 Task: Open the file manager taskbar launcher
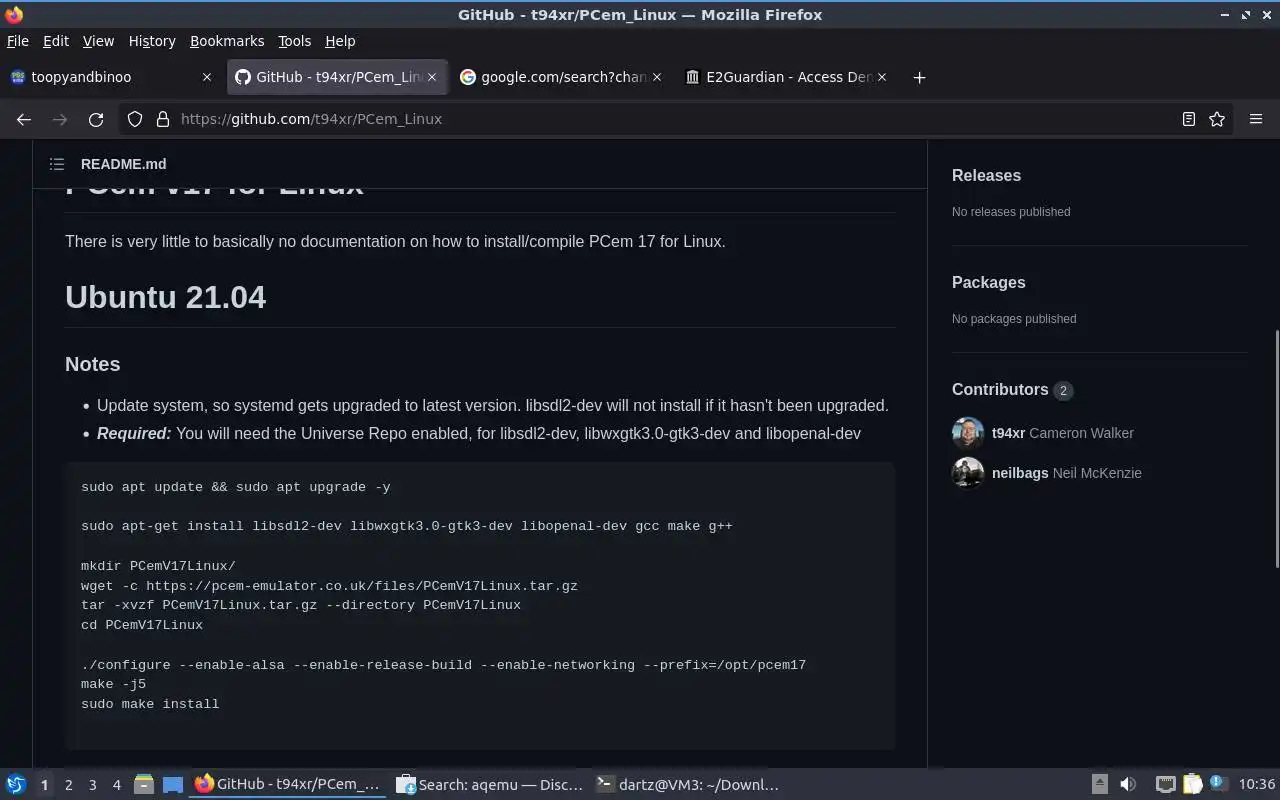(144, 785)
